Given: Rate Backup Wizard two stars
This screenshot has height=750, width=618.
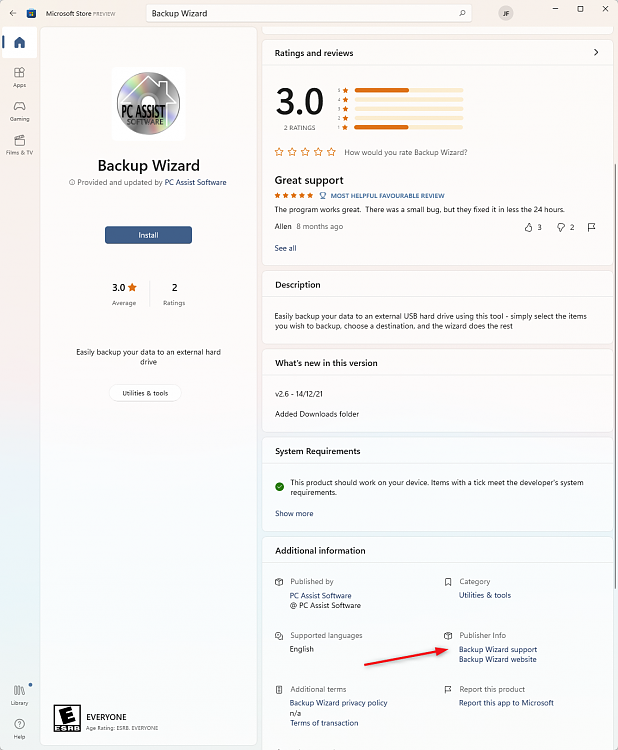Looking at the screenshot, I should coord(292,152).
